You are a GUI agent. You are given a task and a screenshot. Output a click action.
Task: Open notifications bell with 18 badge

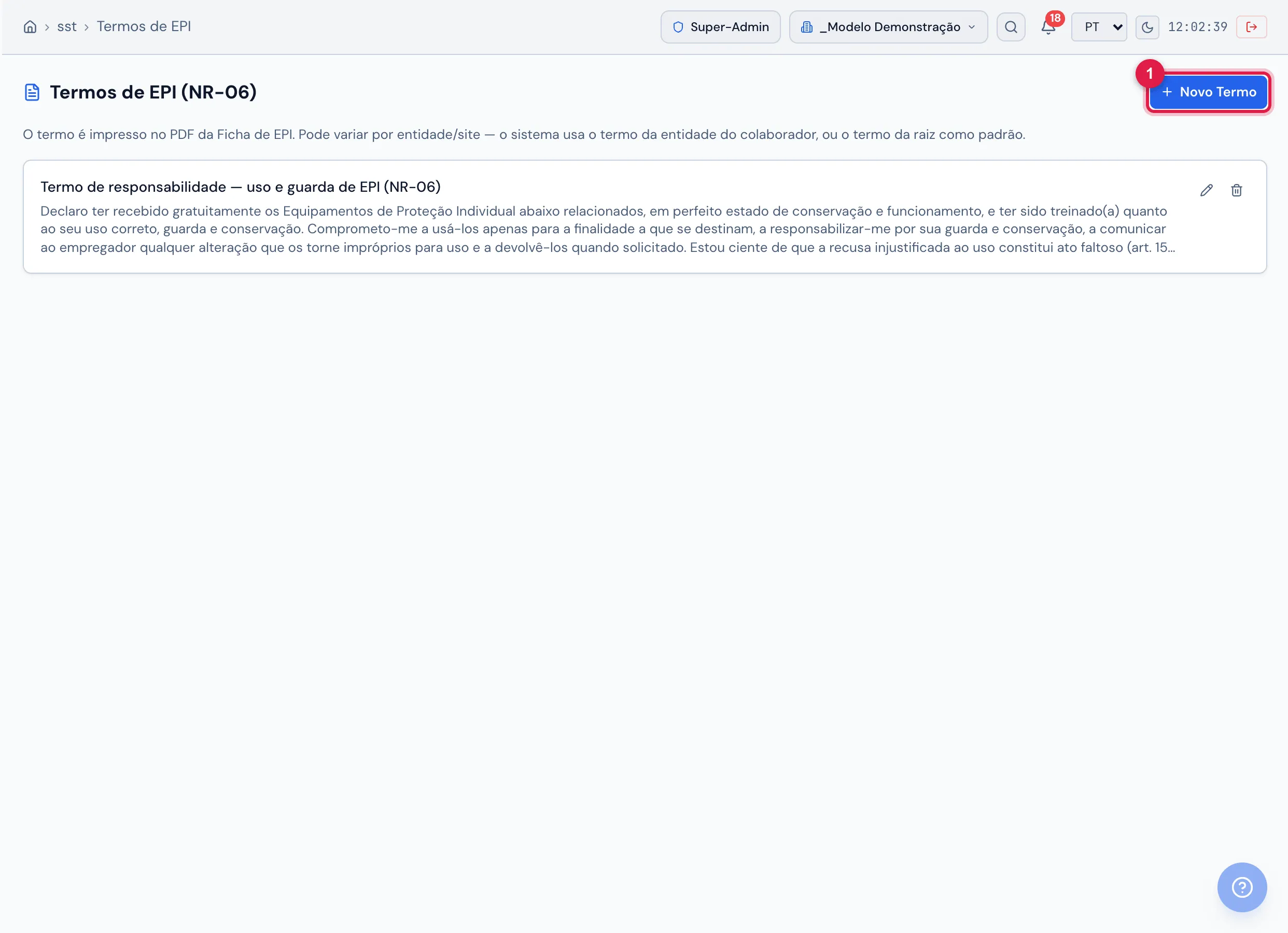[1048, 26]
